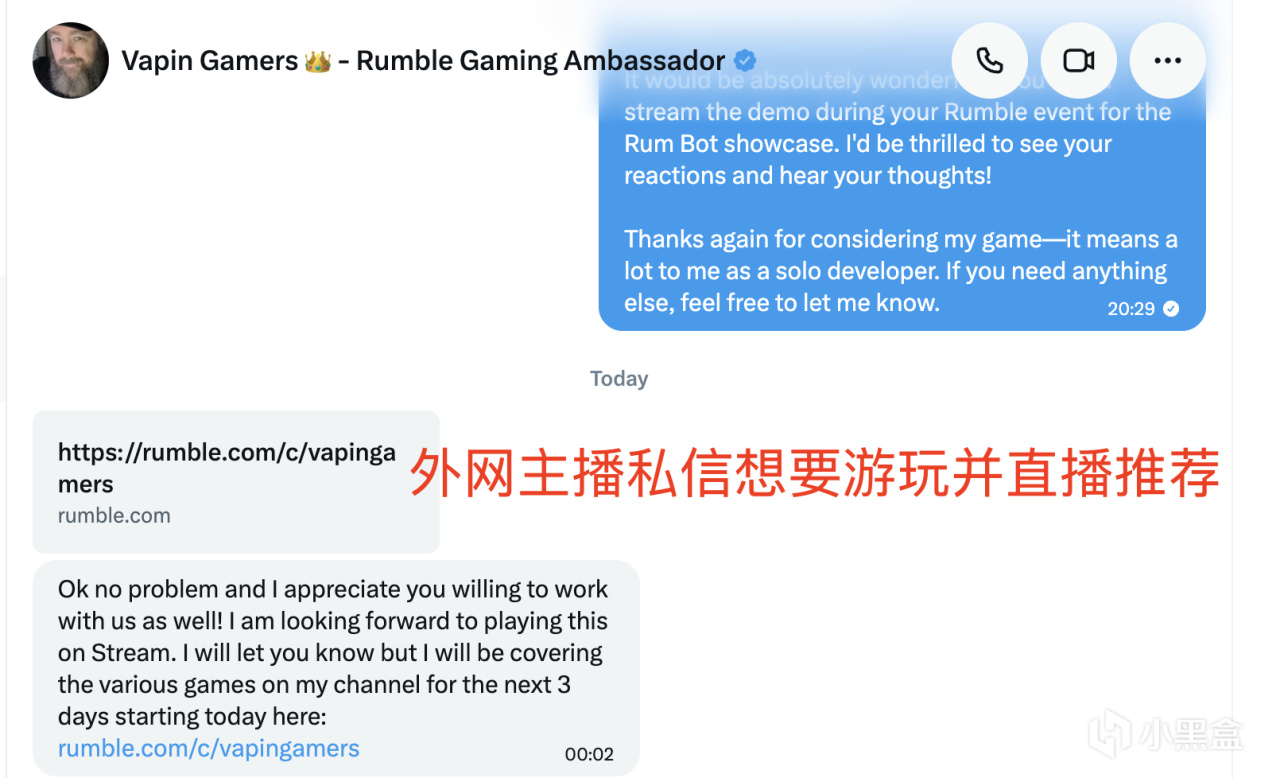The image size is (1280, 778).
Task: Click the 00:02 received timestamp
Action: pos(589,754)
